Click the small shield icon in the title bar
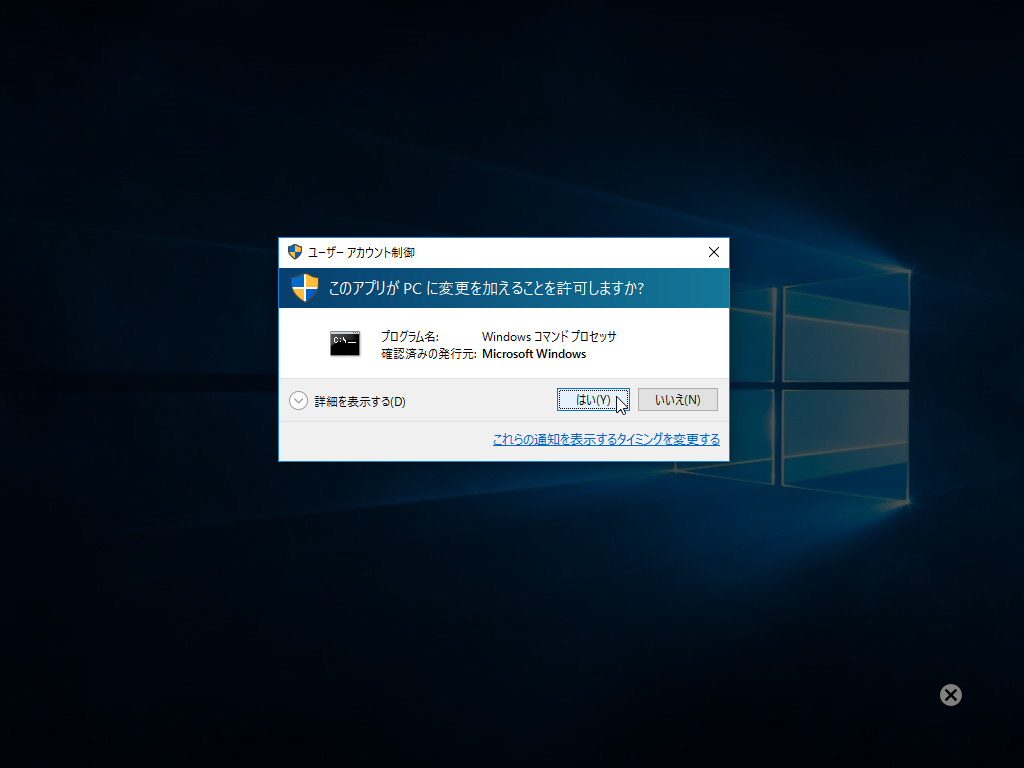 [295, 252]
